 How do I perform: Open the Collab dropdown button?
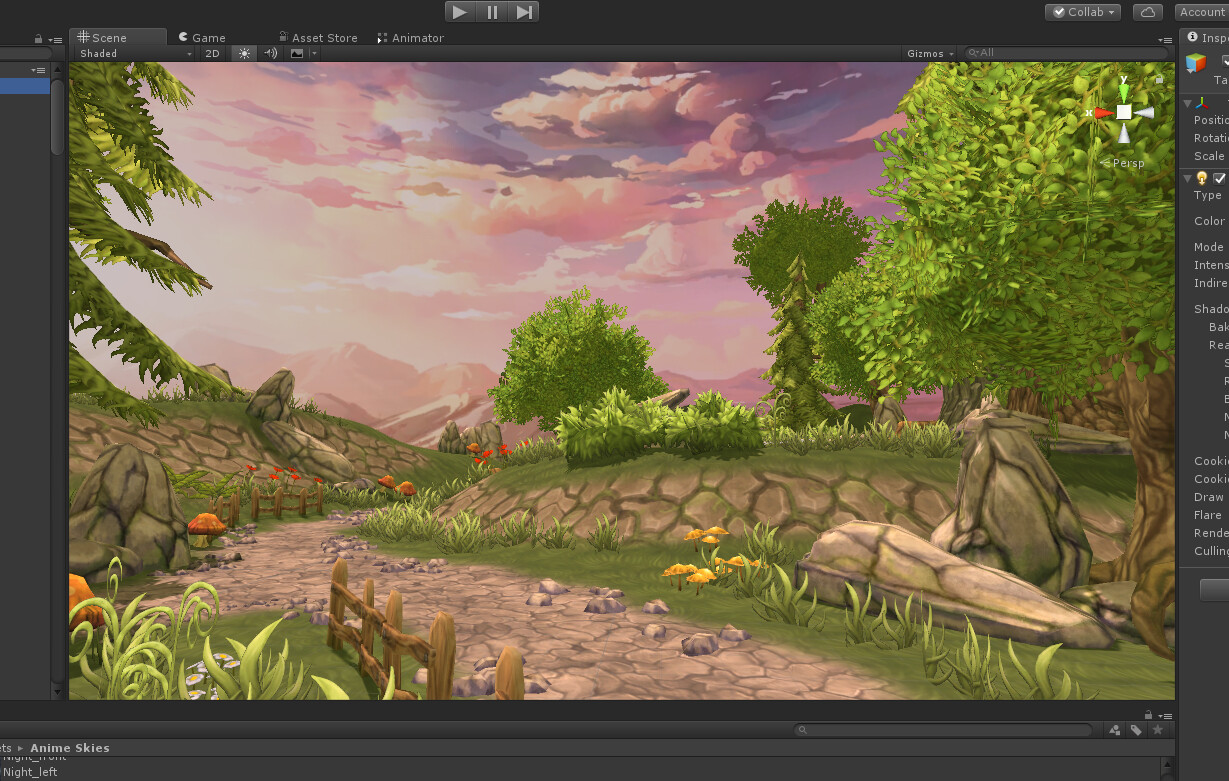1081,12
